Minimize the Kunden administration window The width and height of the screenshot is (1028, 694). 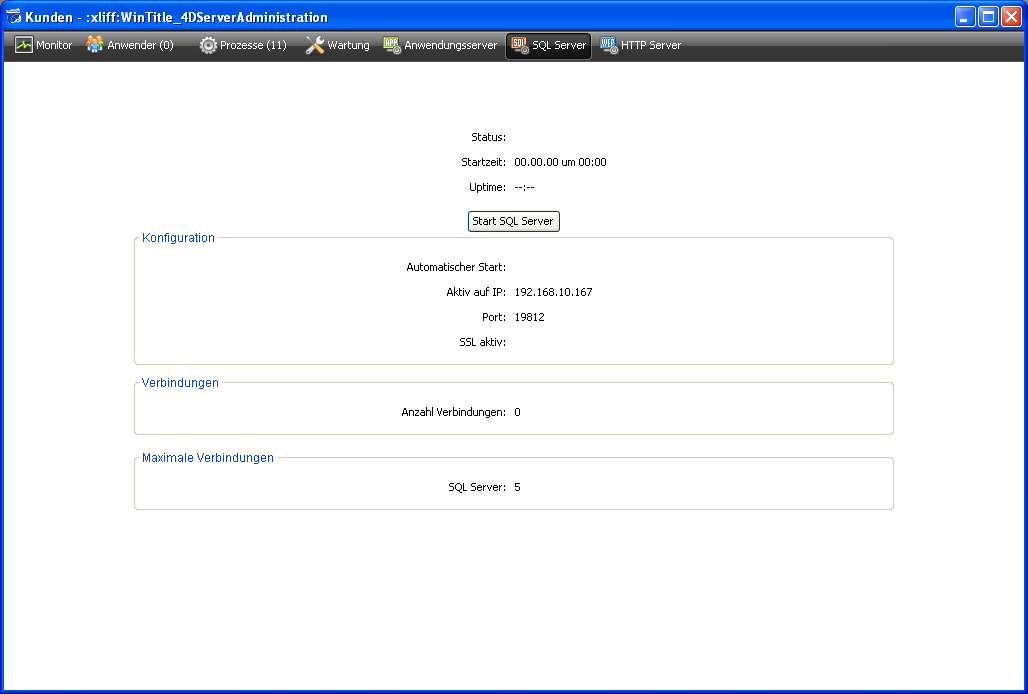[965, 17]
